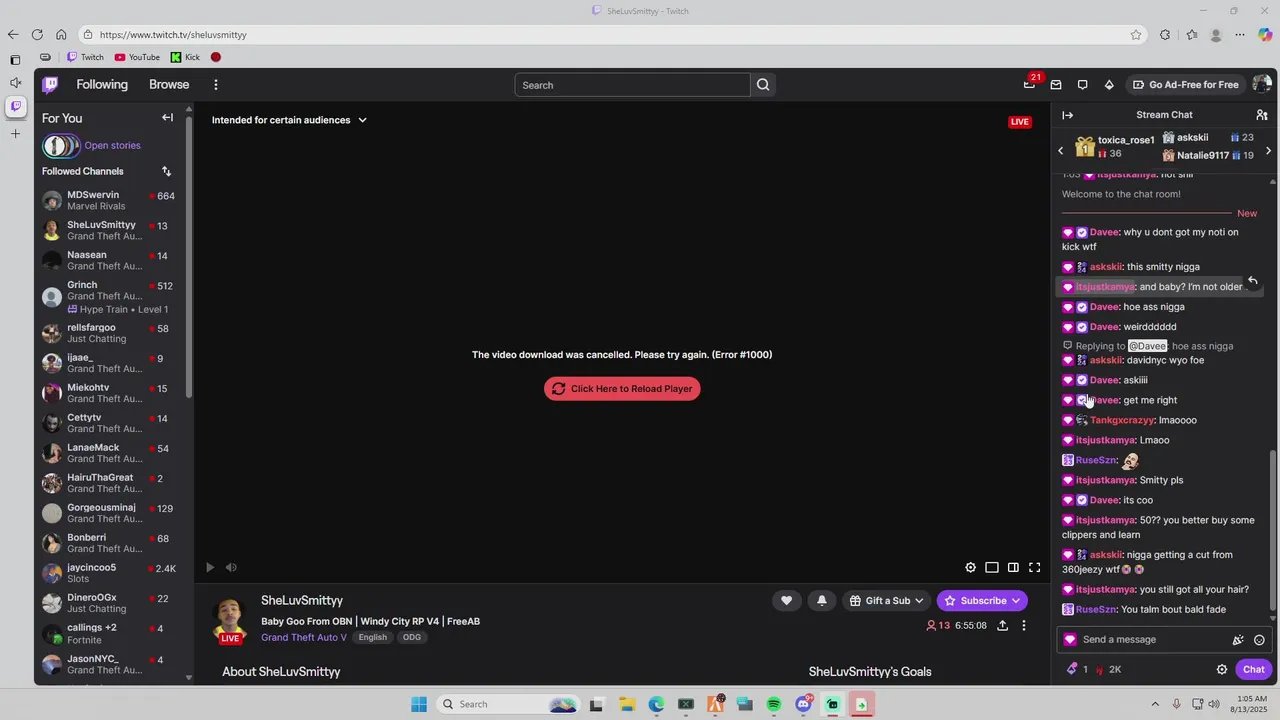Image resolution: width=1280 pixels, height=720 pixels.
Task: Click the play button in the player
Action: pos(210,568)
